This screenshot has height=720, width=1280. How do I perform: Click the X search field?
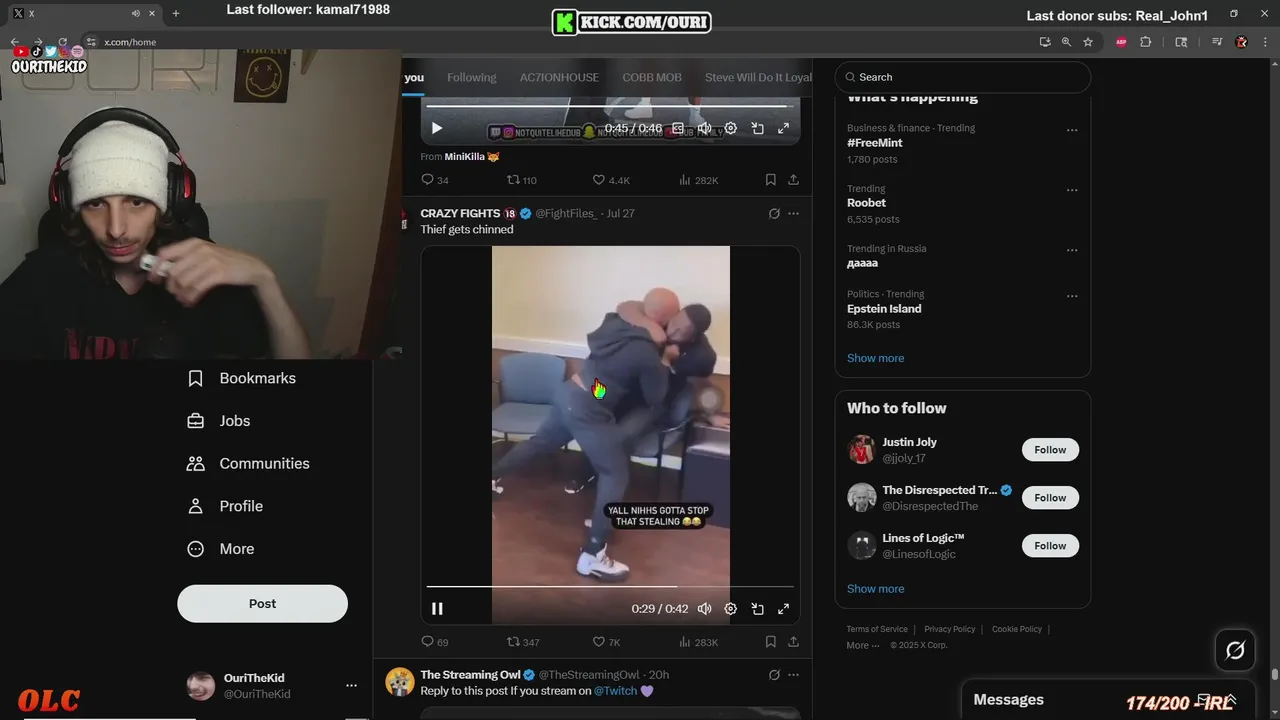point(963,77)
